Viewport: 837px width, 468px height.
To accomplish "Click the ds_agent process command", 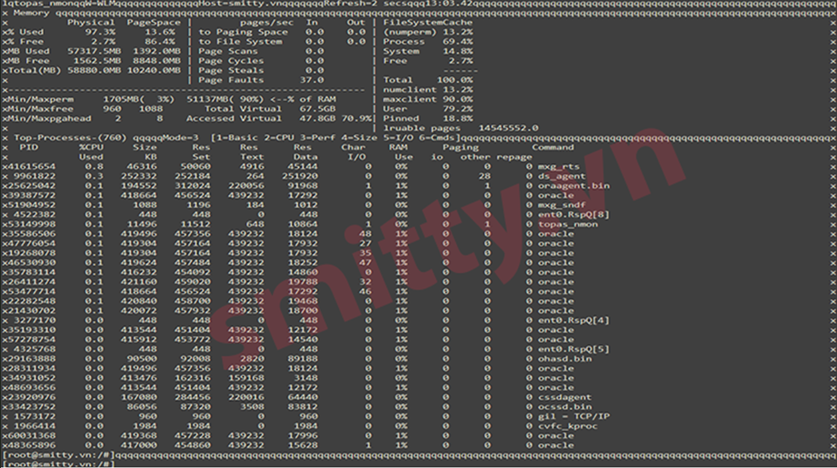I will pyautogui.click(x=562, y=176).
